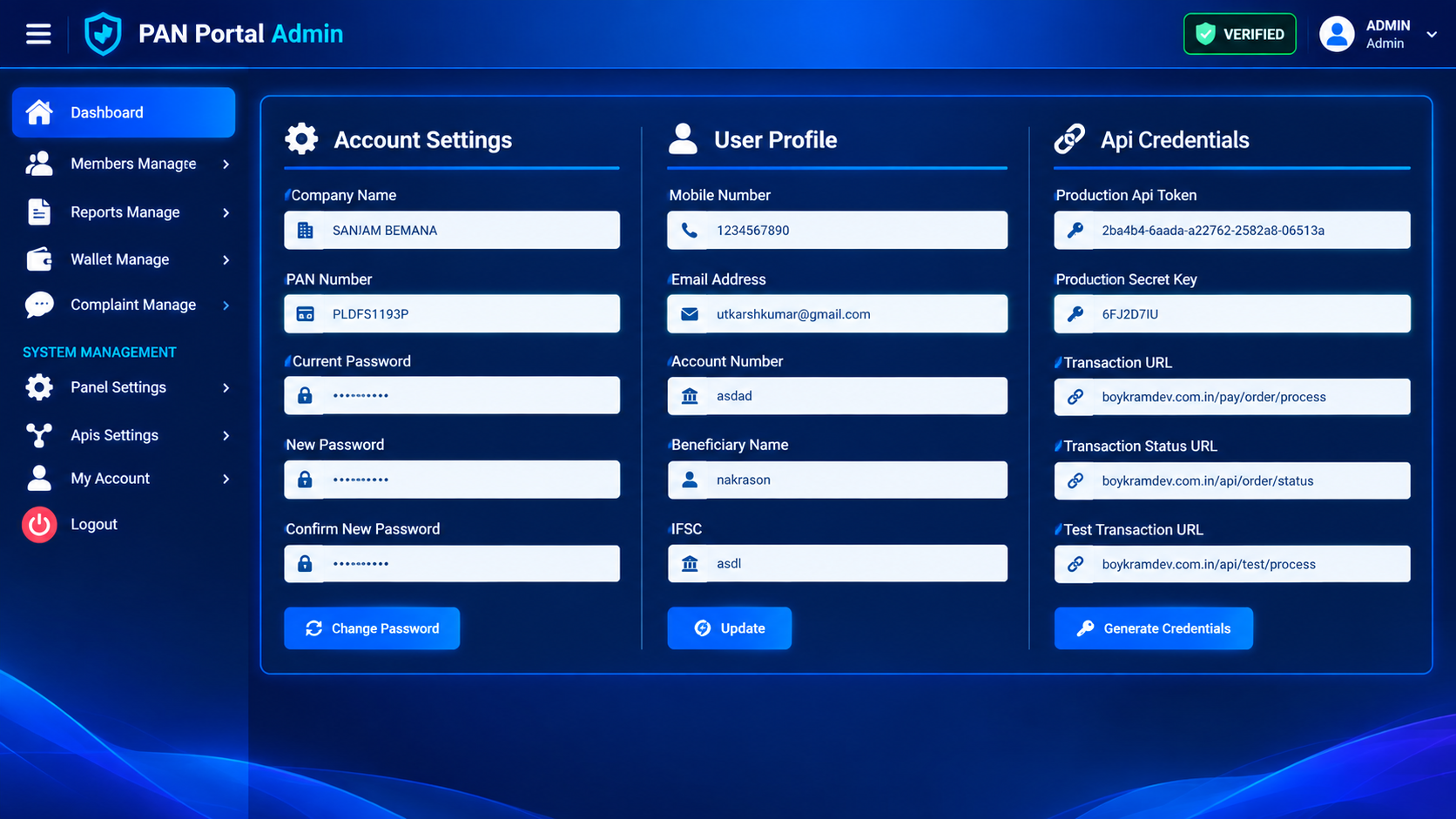Focus the Beneficiary Name input field

[838, 480]
